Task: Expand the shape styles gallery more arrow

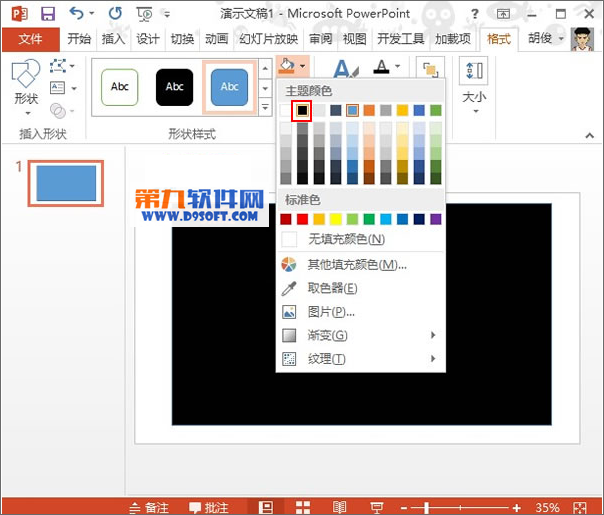Action: pos(266,108)
